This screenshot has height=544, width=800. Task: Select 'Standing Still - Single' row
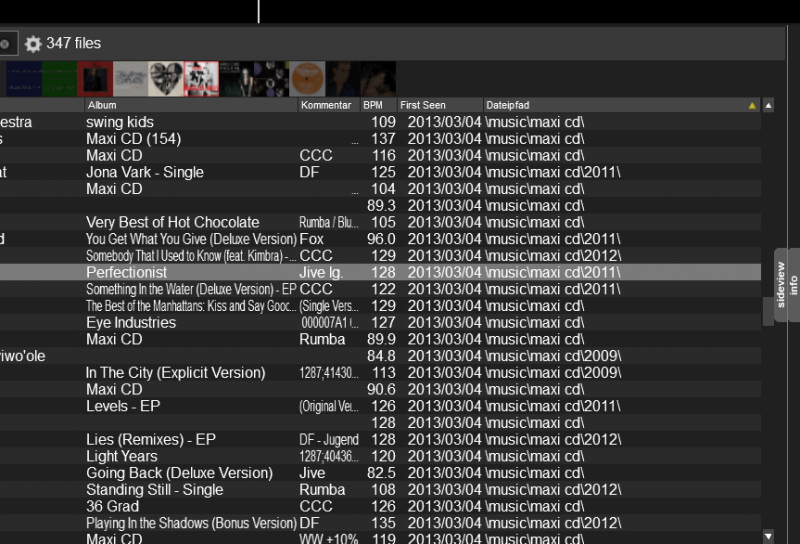point(380,490)
